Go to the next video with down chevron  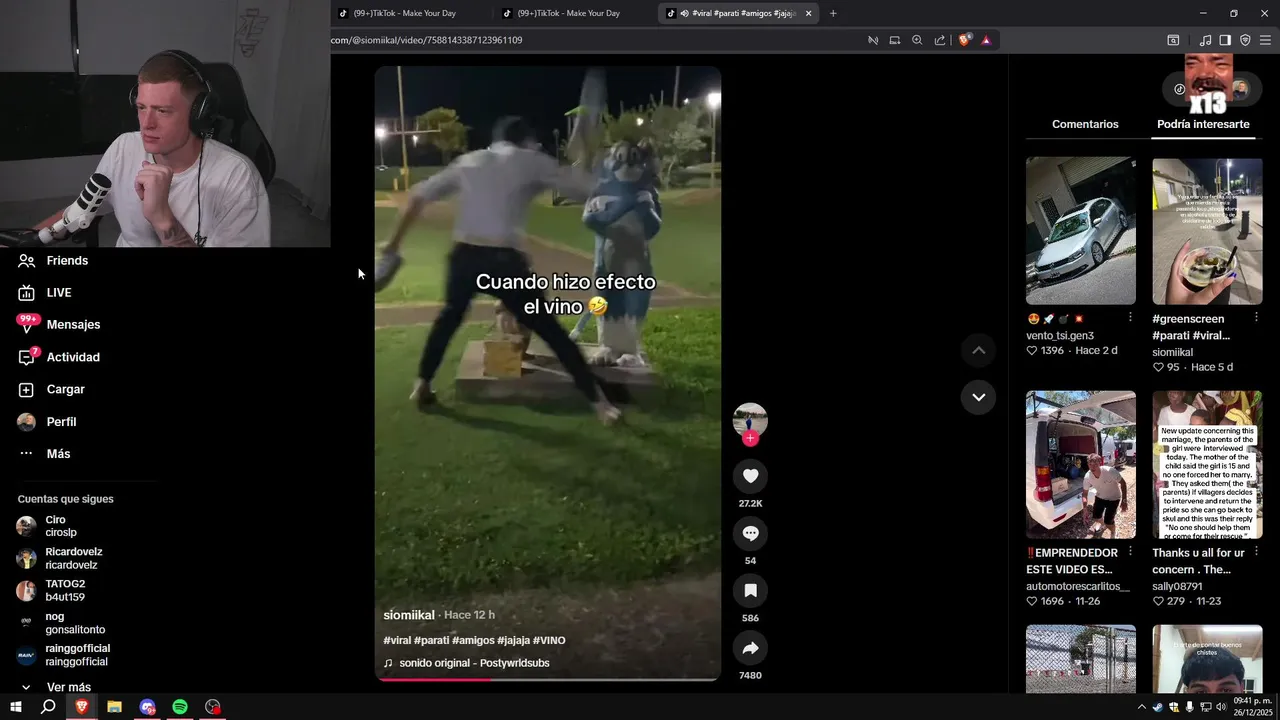click(978, 397)
